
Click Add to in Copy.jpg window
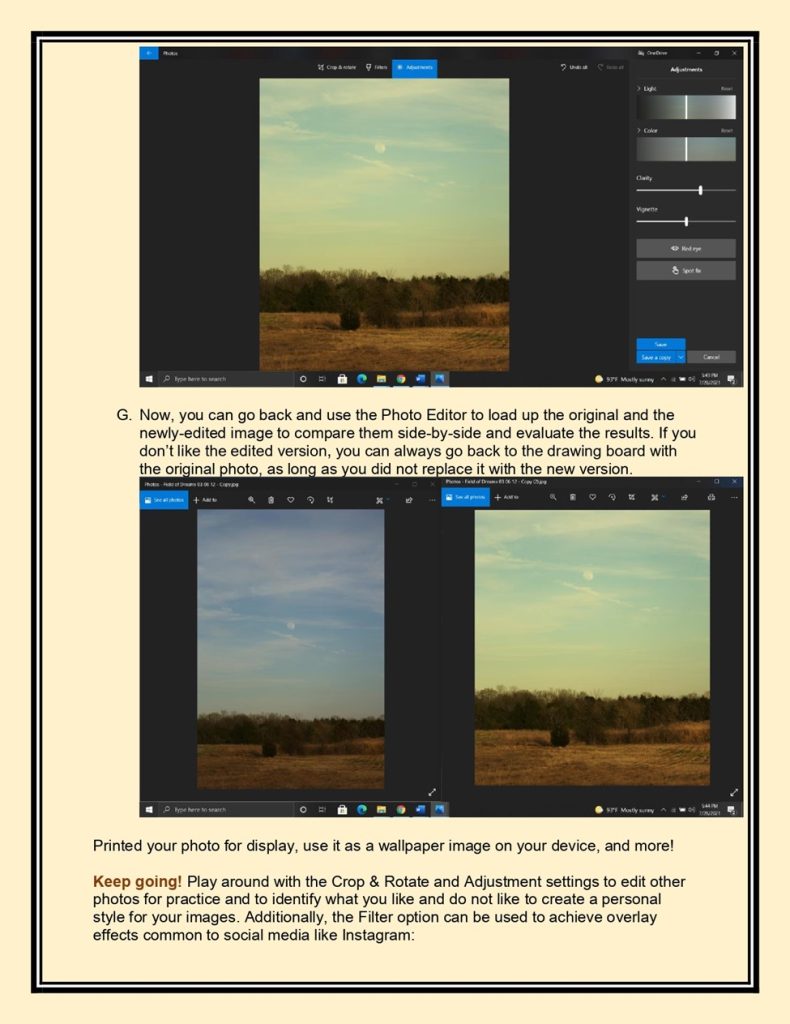coord(205,500)
